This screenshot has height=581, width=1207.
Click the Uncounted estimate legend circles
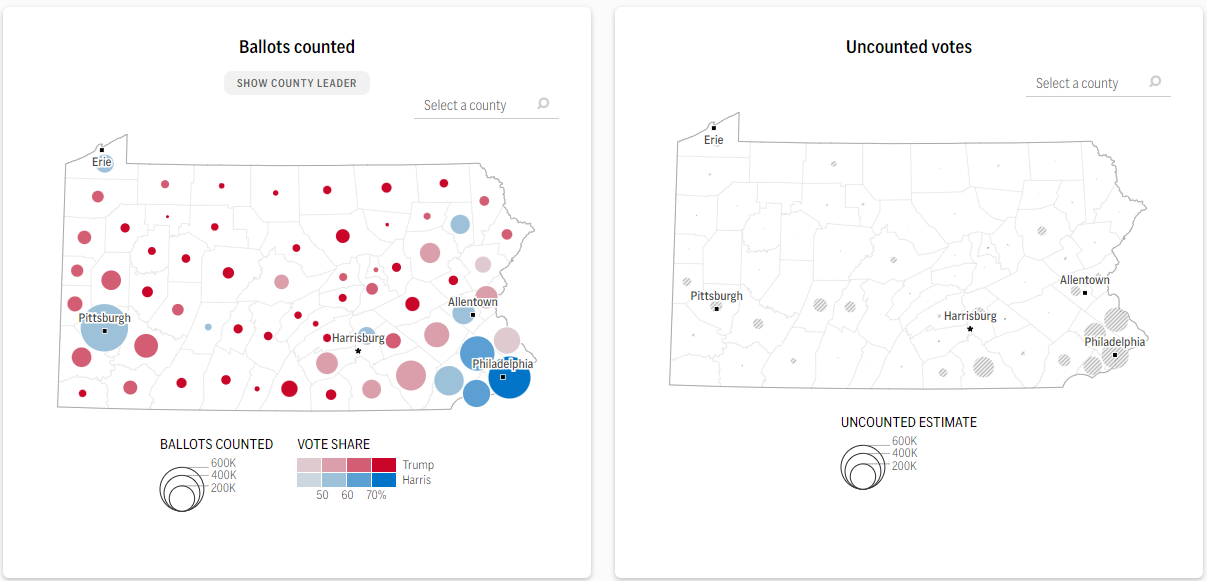(864, 464)
